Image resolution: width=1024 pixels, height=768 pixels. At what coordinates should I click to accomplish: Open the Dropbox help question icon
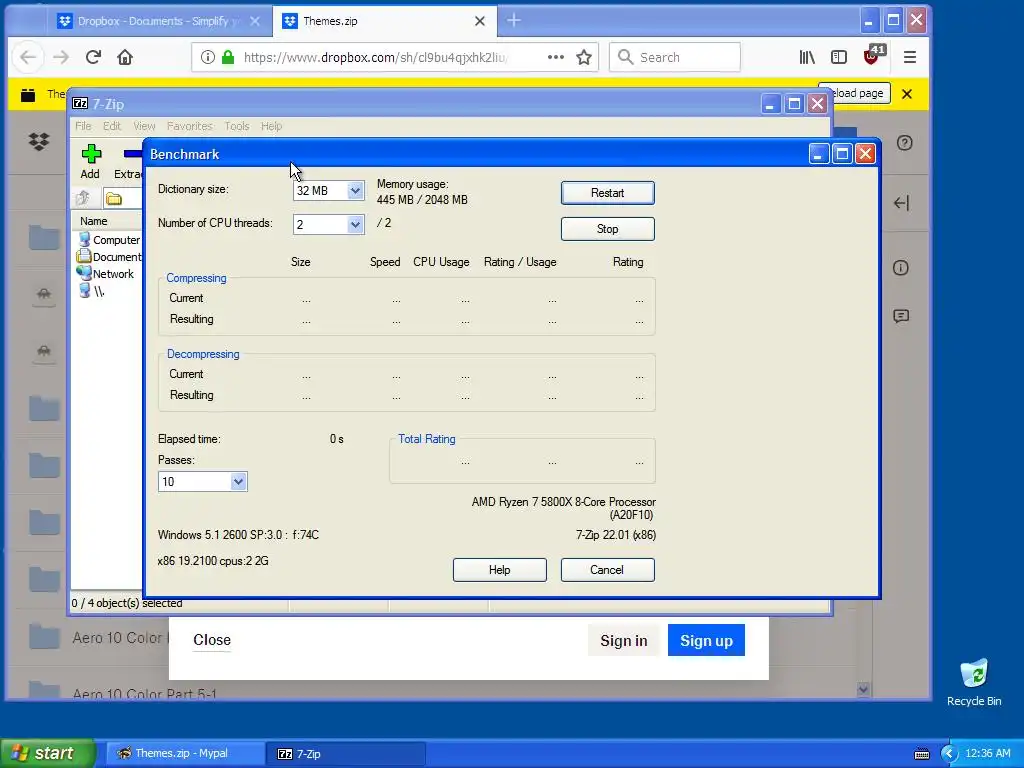[x=904, y=142]
